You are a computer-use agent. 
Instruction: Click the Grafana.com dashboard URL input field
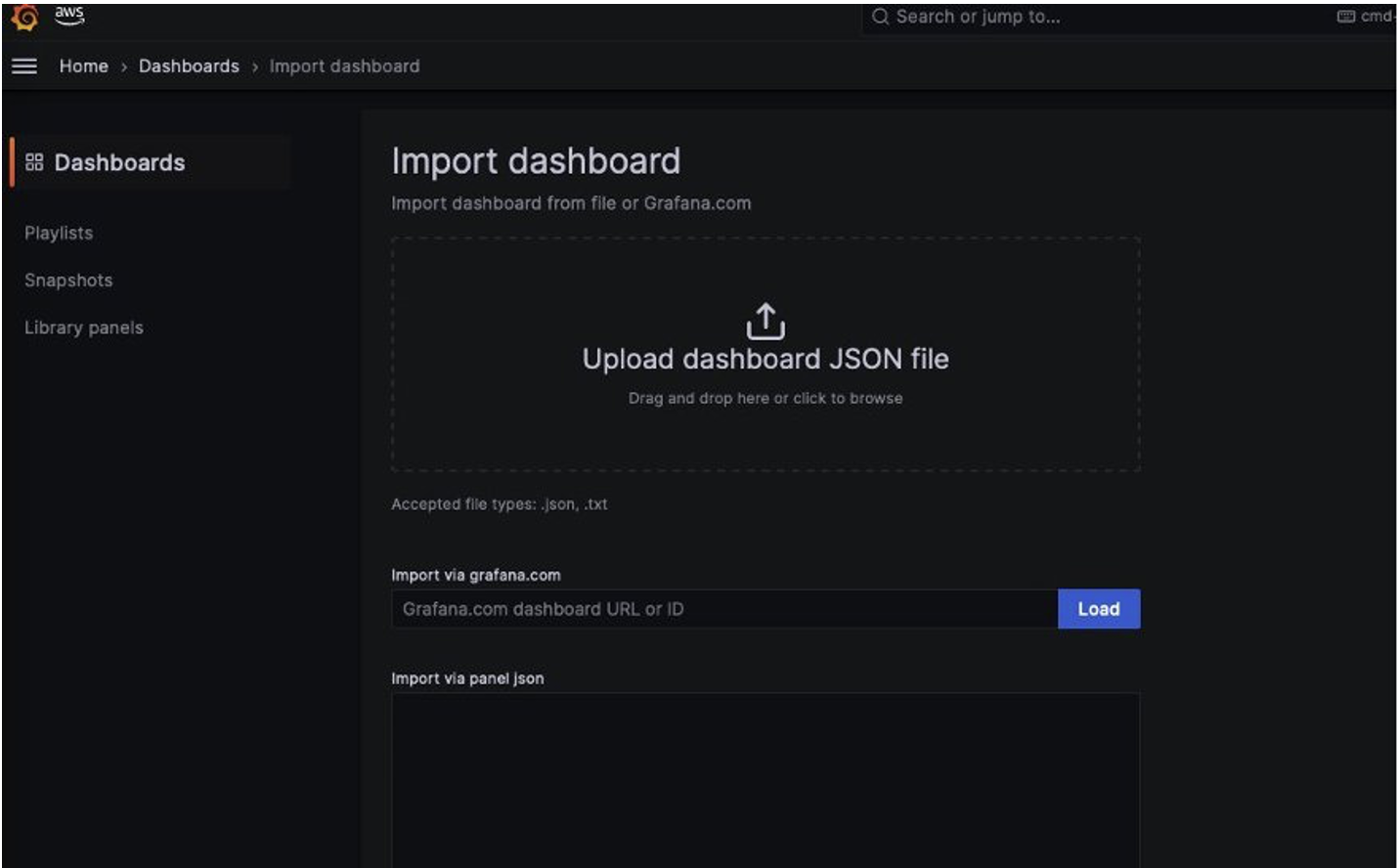684,608
